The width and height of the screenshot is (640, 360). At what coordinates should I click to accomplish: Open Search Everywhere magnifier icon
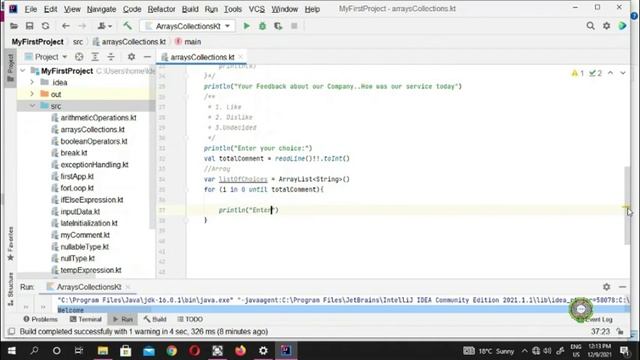(590, 26)
